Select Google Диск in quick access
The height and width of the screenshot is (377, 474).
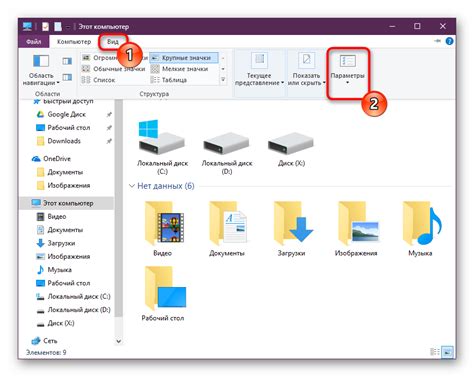pos(66,114)
